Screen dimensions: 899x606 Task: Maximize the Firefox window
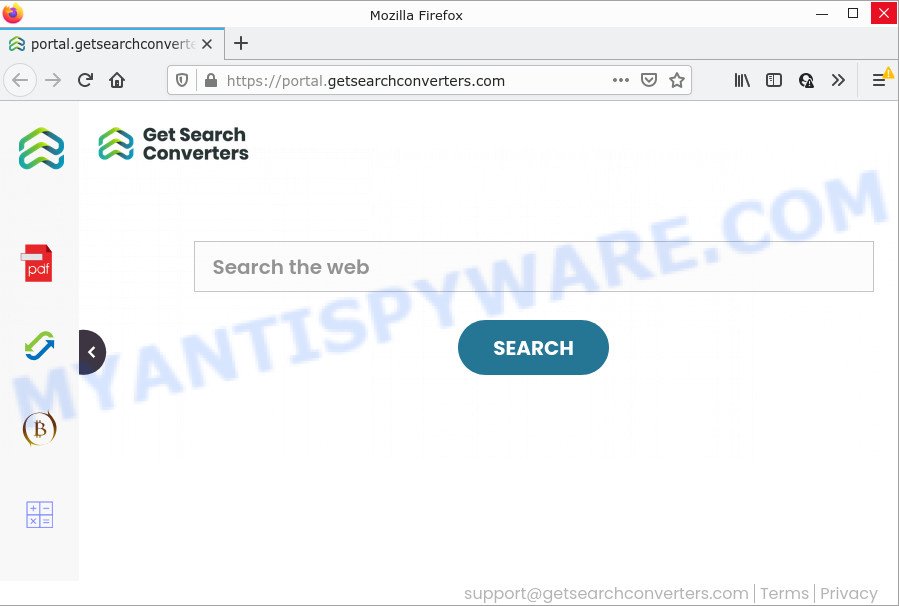(853, 13)
